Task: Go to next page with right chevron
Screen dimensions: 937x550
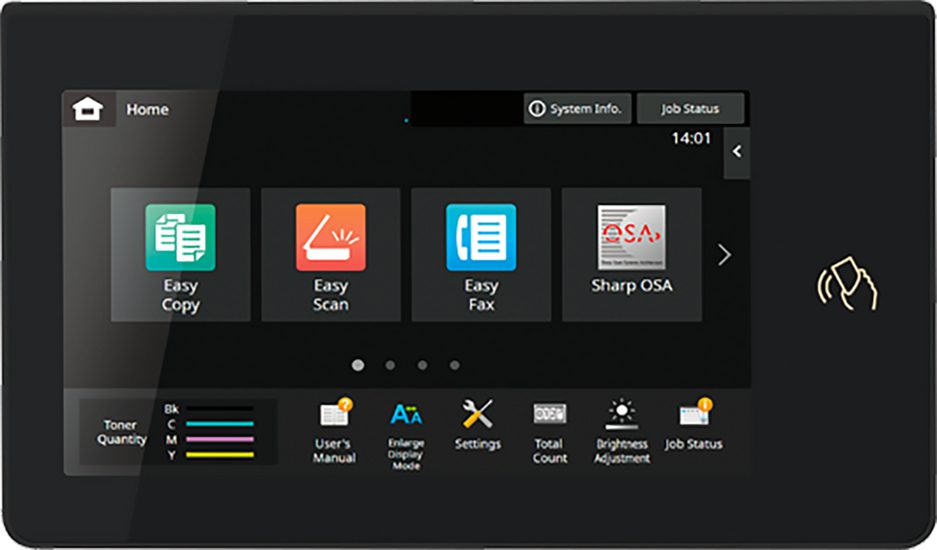Action: (724, 255)
